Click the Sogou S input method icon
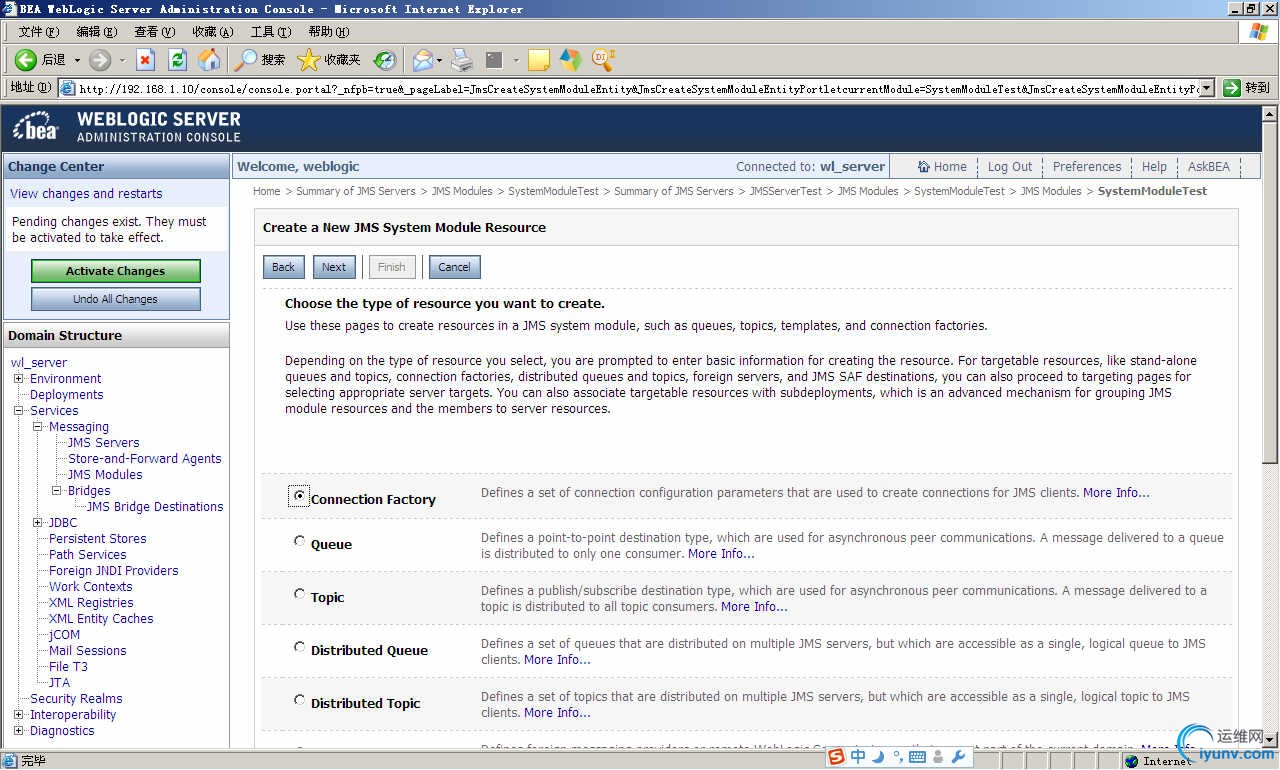 [x=836, y=757]
